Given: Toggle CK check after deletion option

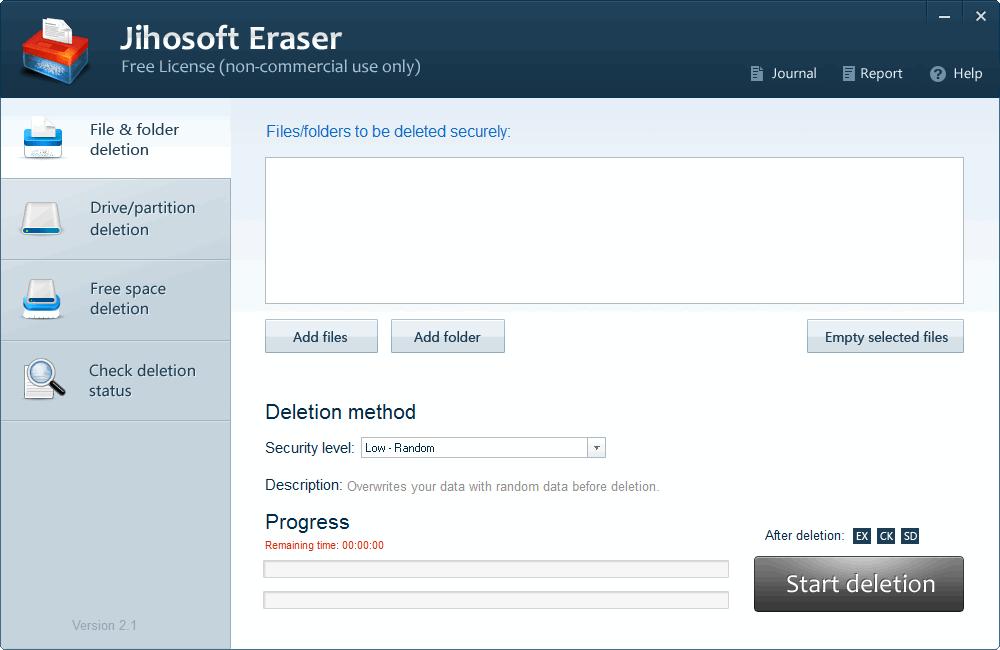Looking at the screenshot, I should click(x=886, y=536).
